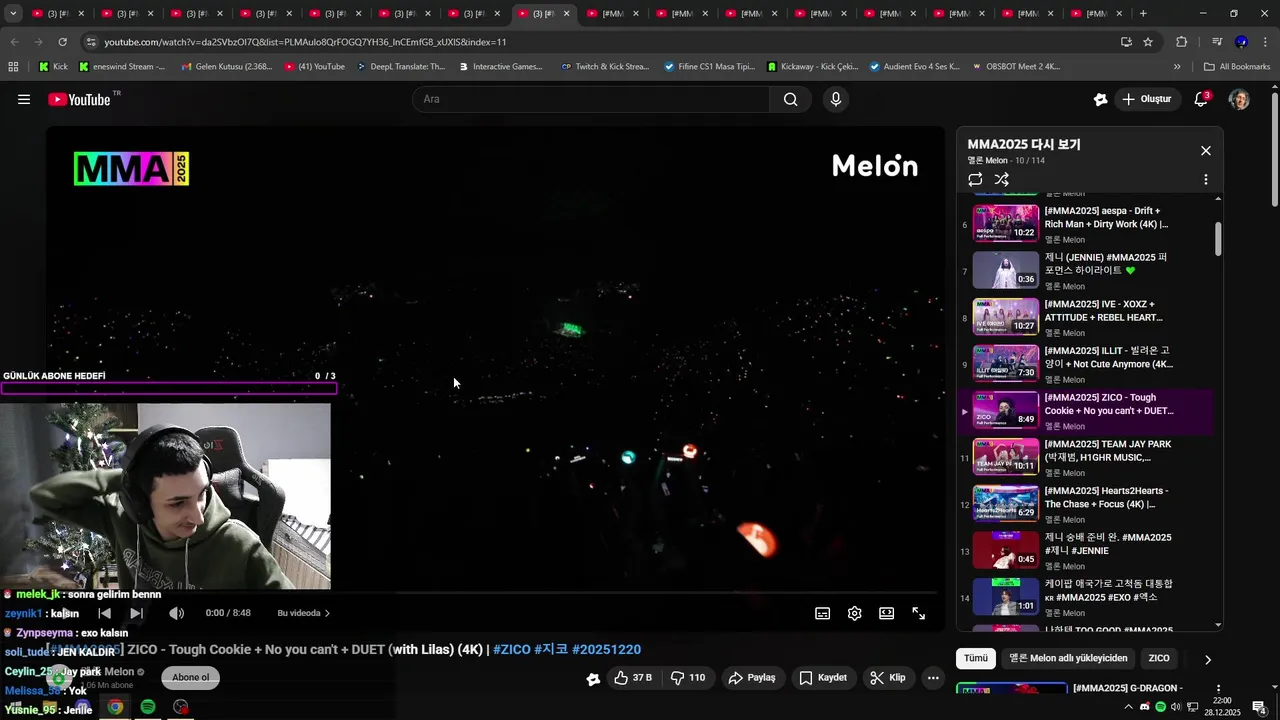Image resolution: width=1280 pixels, height=720 pixels.
Task: Open All Bookmarks folder
Action: click(1237, 67)
